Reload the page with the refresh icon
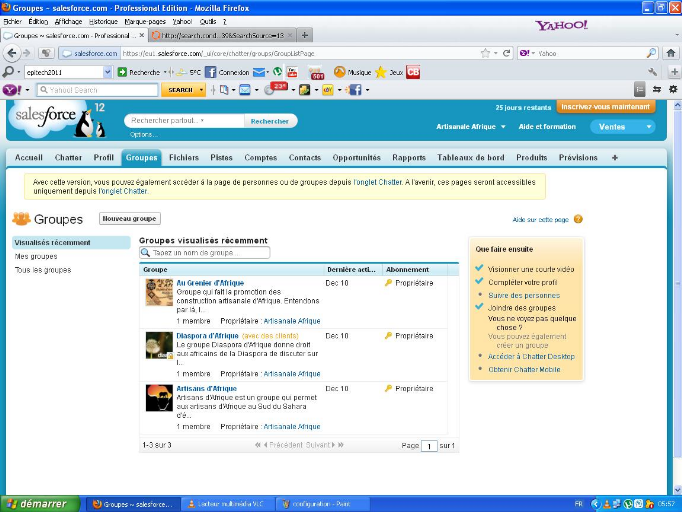The height and width of the screenshot is (512, 682). (506, 53)
